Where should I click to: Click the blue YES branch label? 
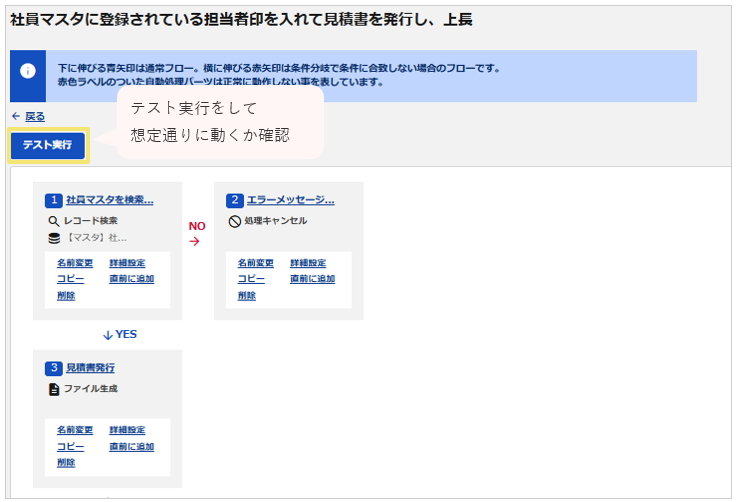tap(126, 334)
